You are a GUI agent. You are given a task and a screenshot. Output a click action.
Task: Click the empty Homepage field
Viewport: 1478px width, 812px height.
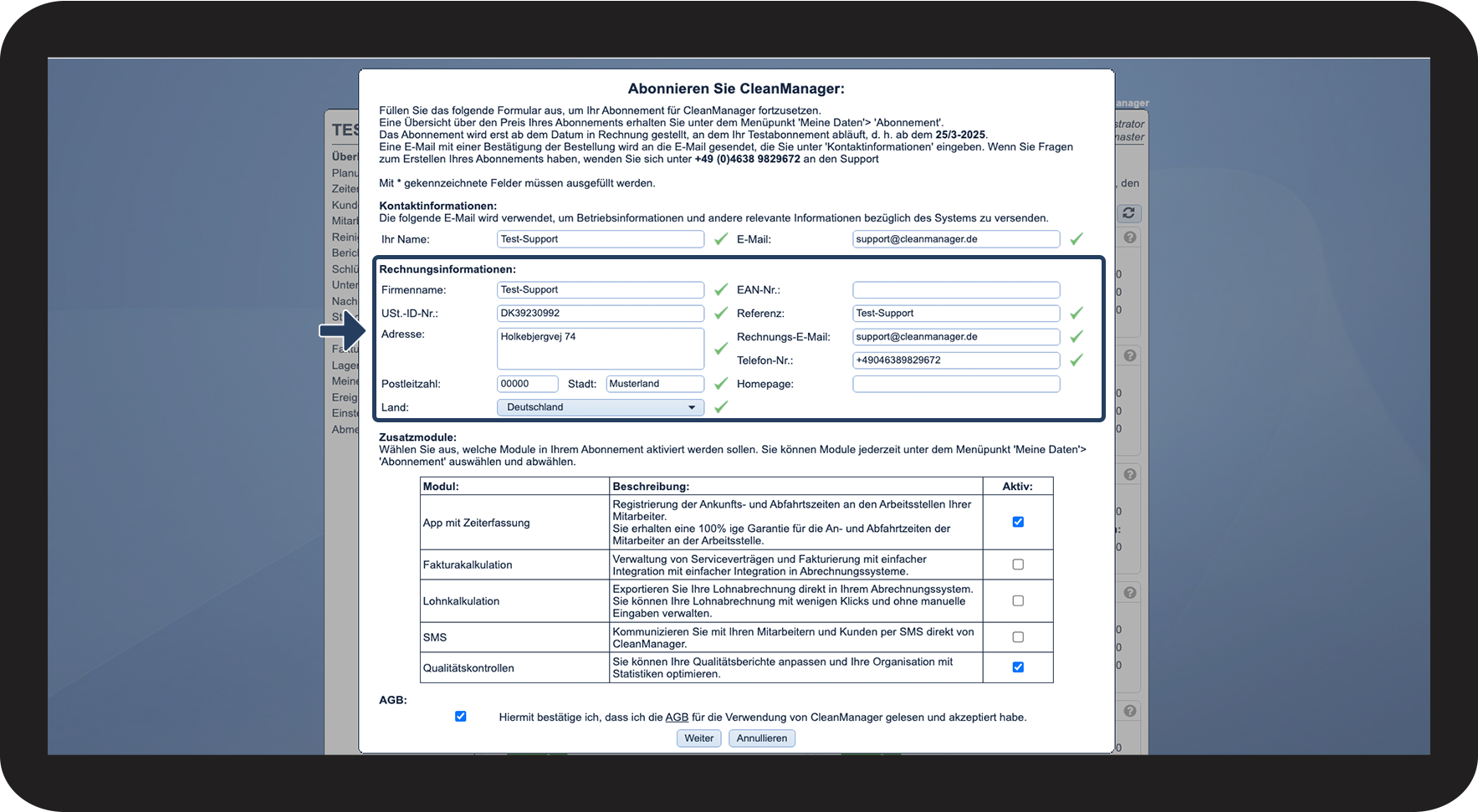(x=956, y=384)
